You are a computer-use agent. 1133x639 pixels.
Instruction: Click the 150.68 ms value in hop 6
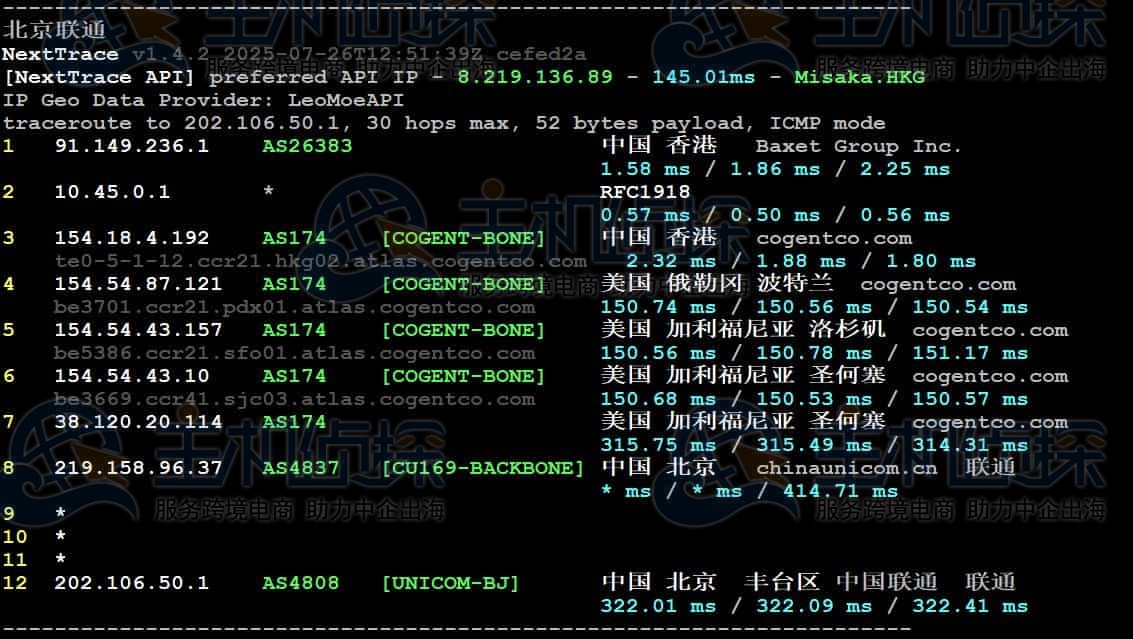click(x=658, y=399)
